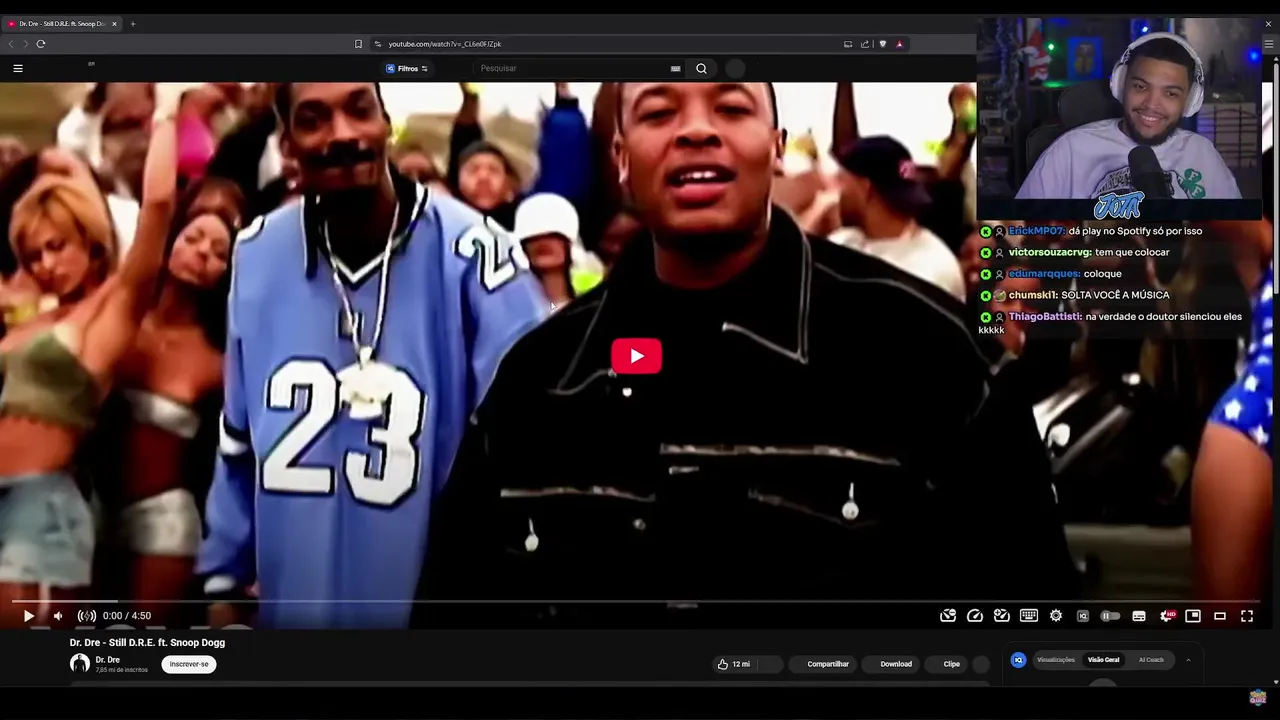Image resolution: width=1280 pixels, height=720 pixels.
Task: Click ThiagoBattisti's chat message
Action: (1111, 323)
